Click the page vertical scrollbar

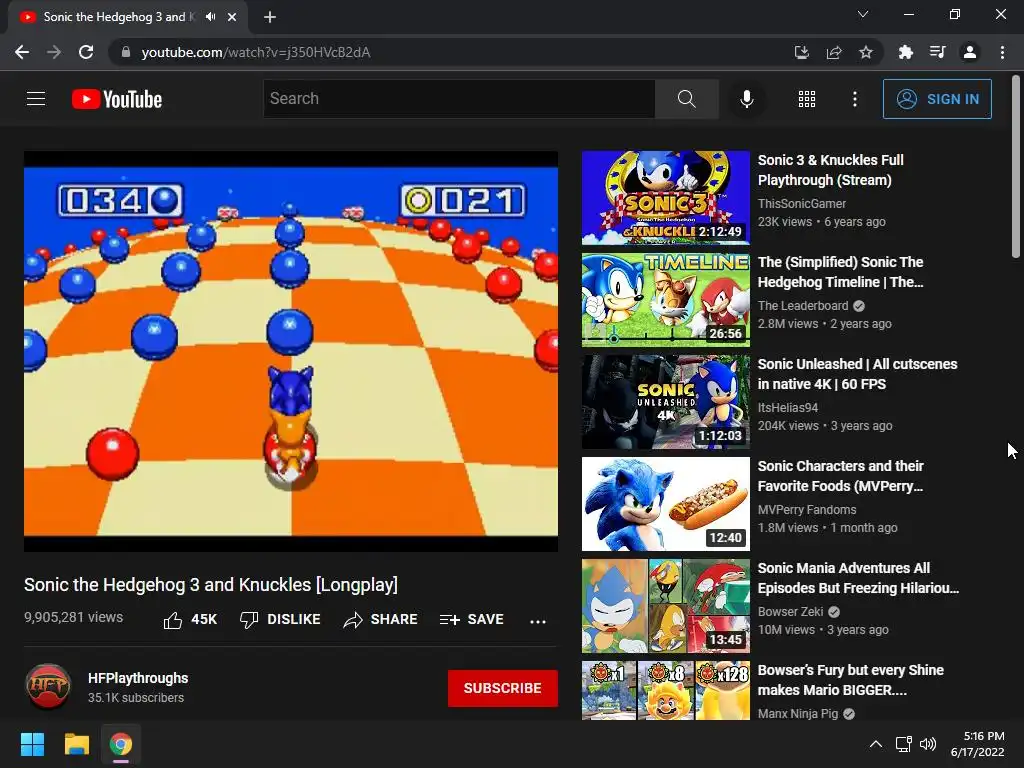coord(1016,167)
